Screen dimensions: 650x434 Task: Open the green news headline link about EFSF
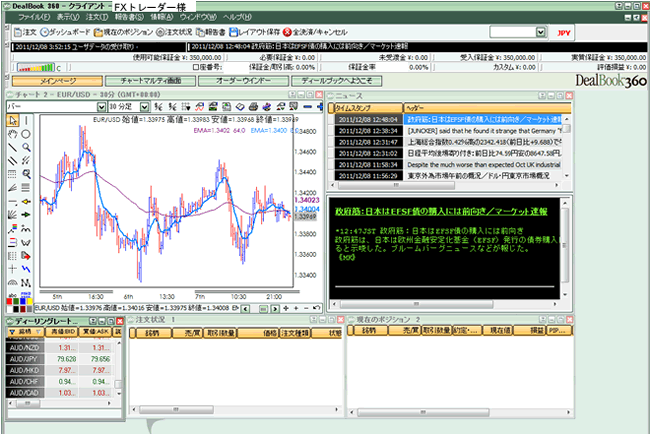pos(441,212)
